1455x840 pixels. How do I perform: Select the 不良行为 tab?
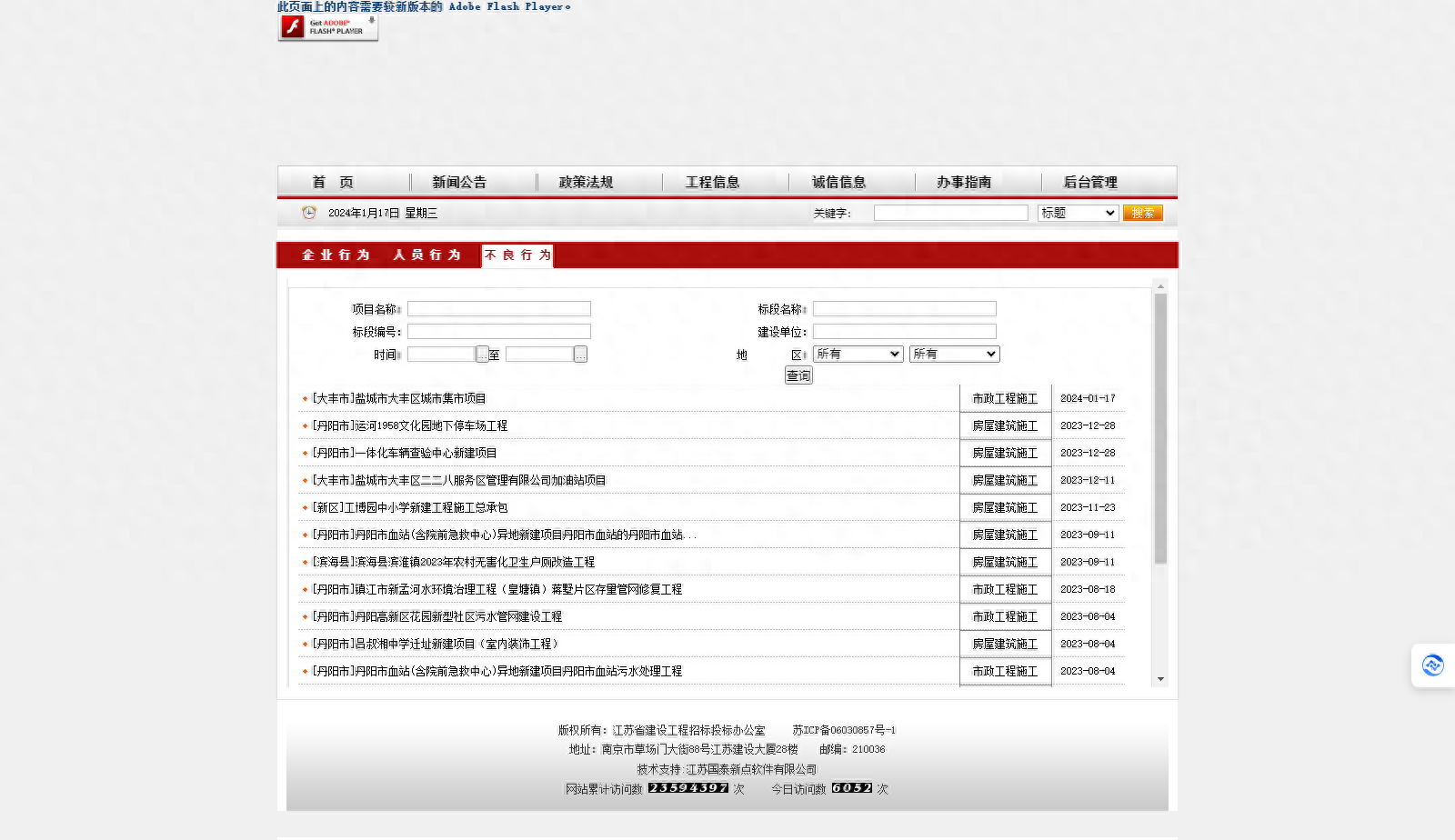517,255
